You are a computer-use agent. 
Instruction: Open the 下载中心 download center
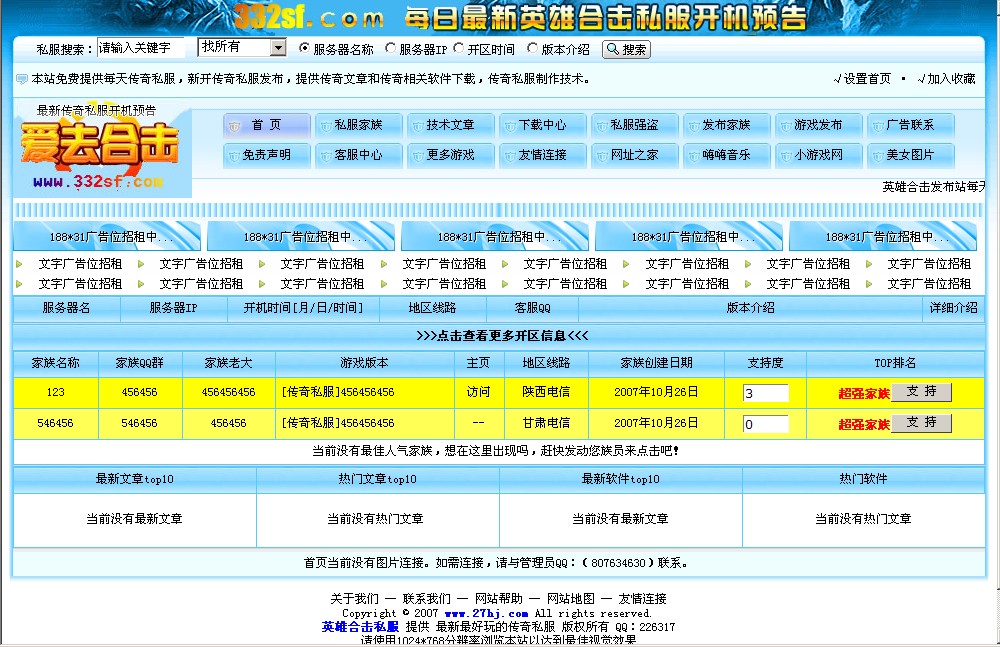(x=542, y=124)
